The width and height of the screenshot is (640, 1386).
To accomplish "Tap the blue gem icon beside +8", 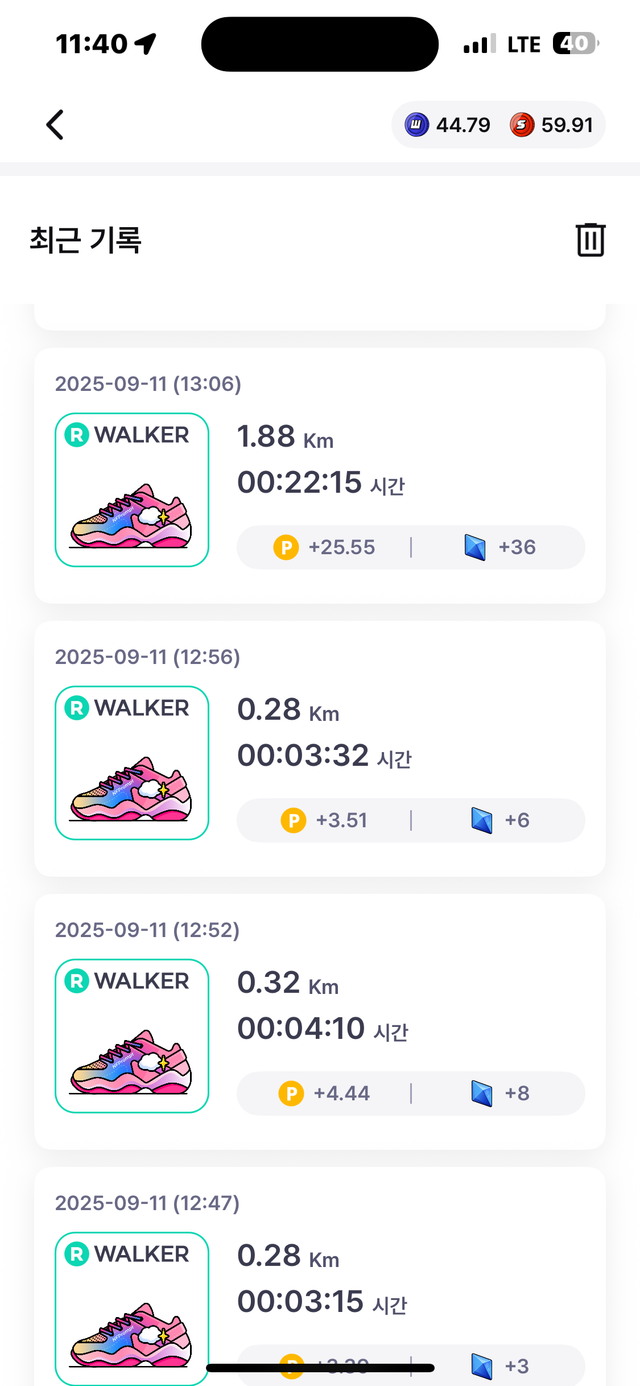I will pyautogui.click(x=483, y=1094).
